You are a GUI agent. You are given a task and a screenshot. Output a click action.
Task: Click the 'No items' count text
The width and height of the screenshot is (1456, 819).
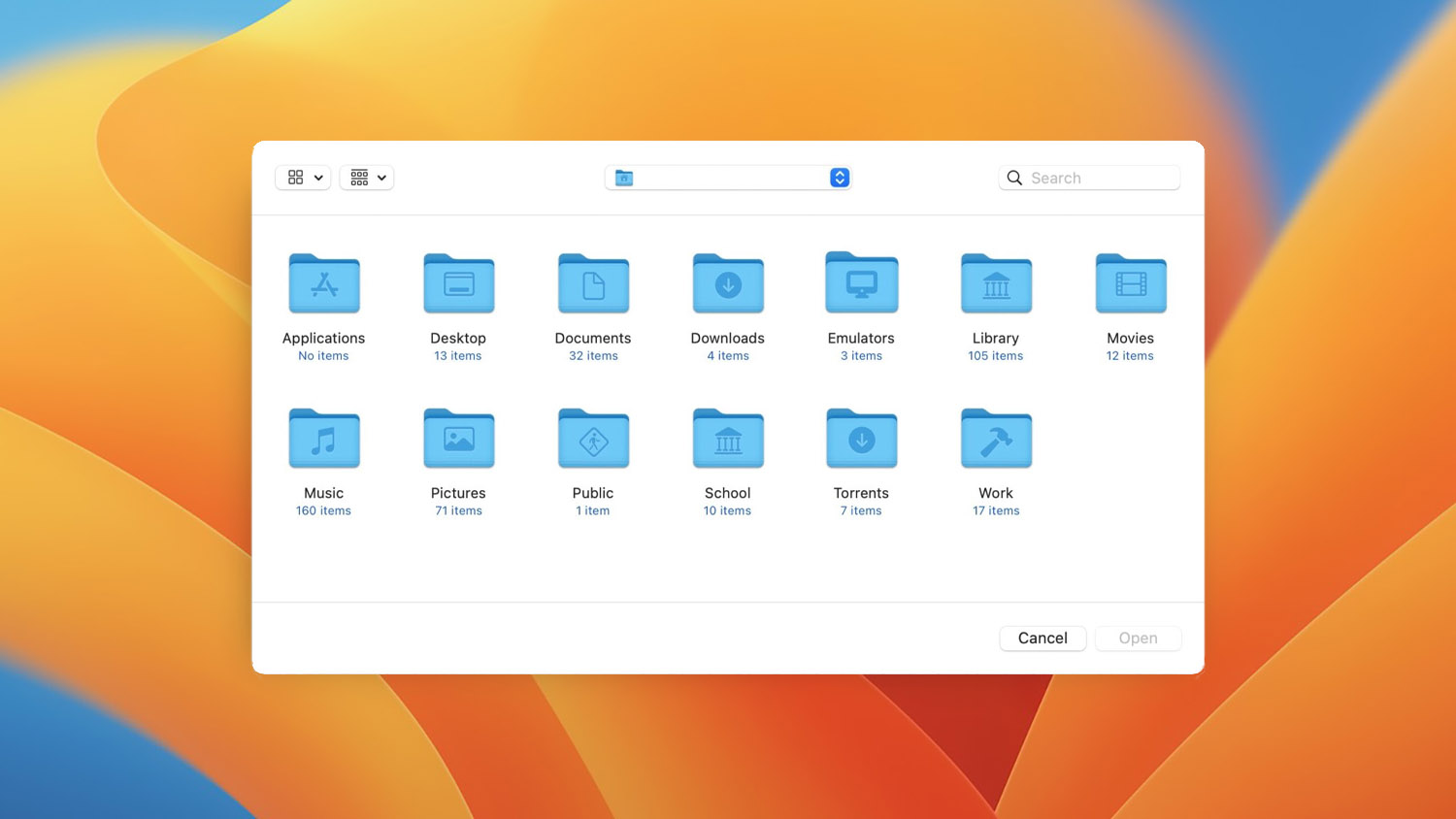pyautogui.click(x=323, y=356)
